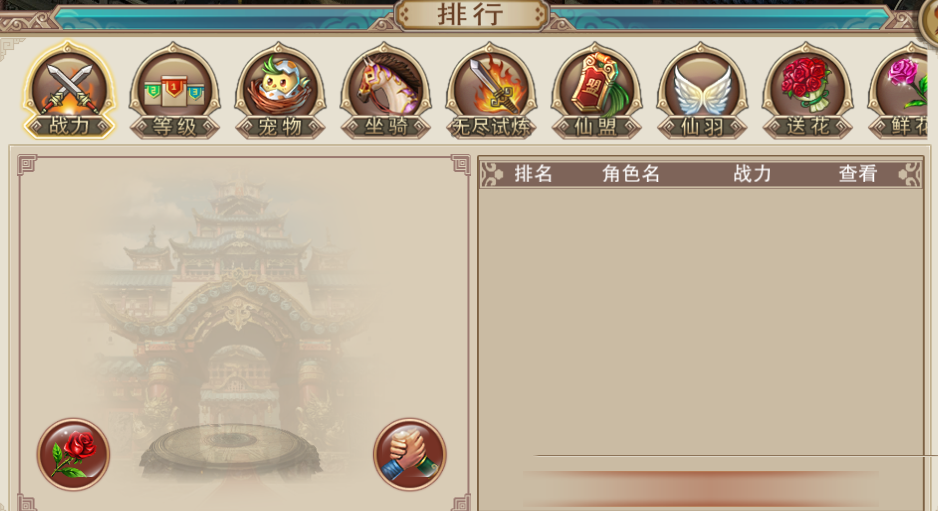Open the 仙盟 red token ranking

click(x=596, y=90)
